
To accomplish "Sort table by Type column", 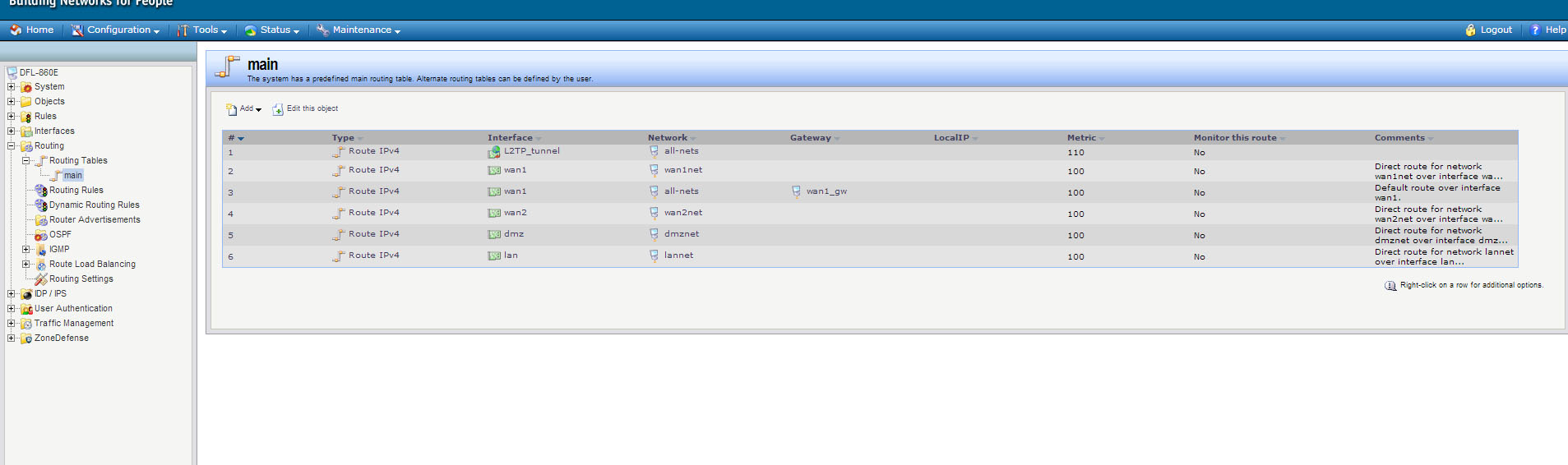I will pyautogui.click(x=347, y=138).
